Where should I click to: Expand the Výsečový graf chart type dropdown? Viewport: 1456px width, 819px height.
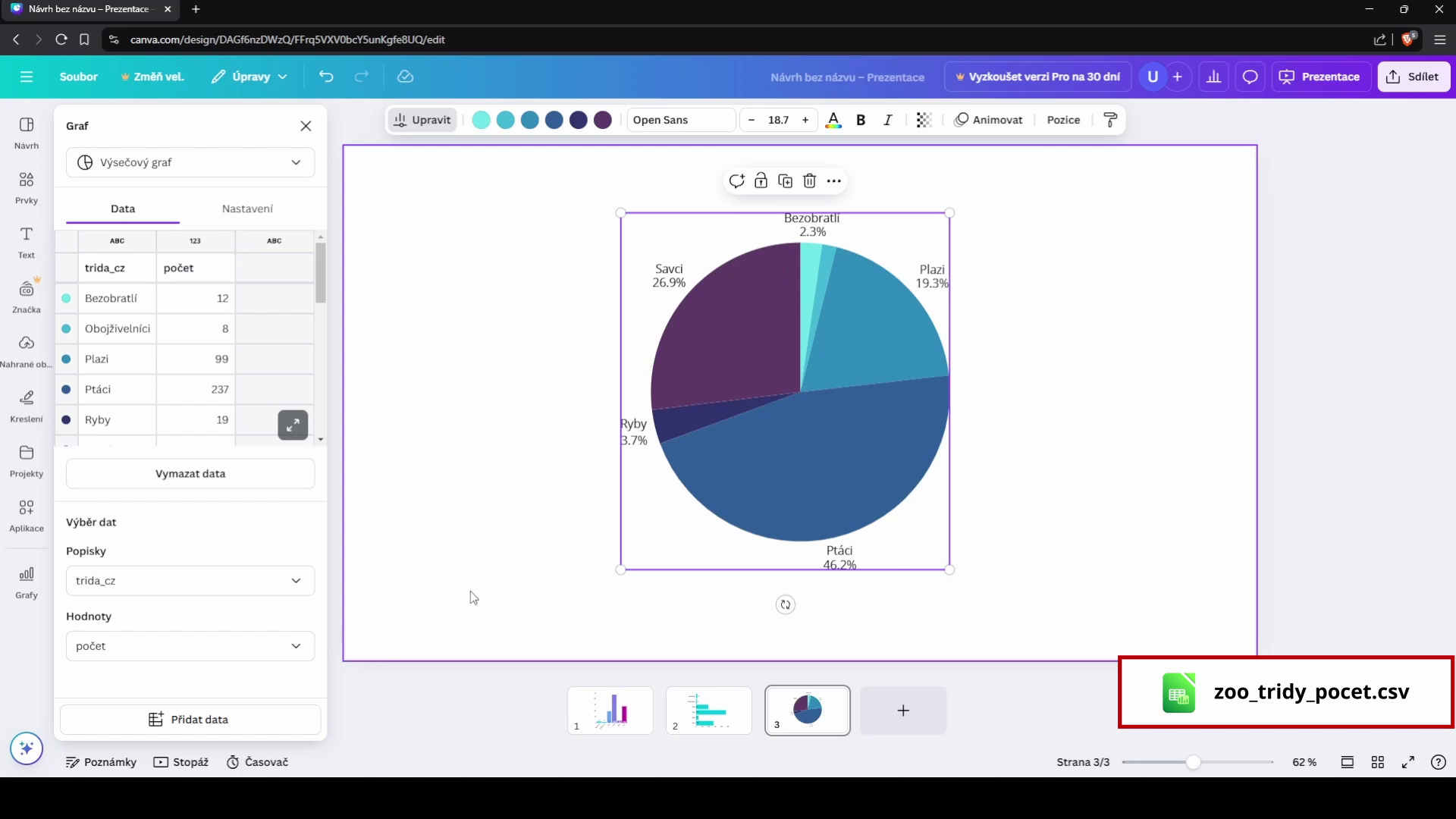coord(190,162)
